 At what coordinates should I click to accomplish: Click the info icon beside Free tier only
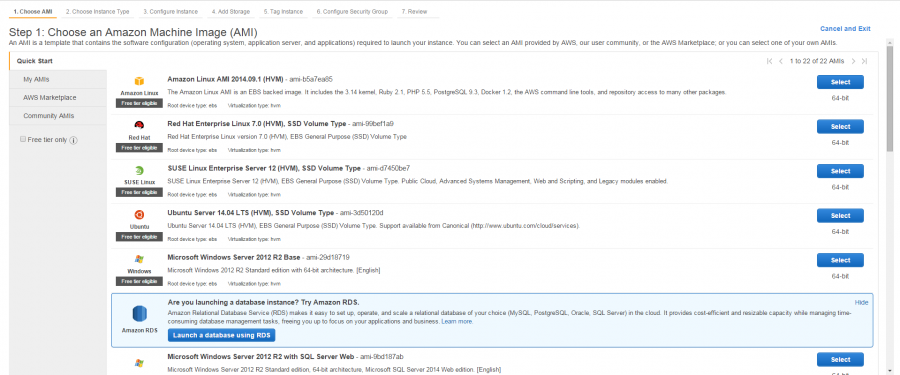coord(74,140)
